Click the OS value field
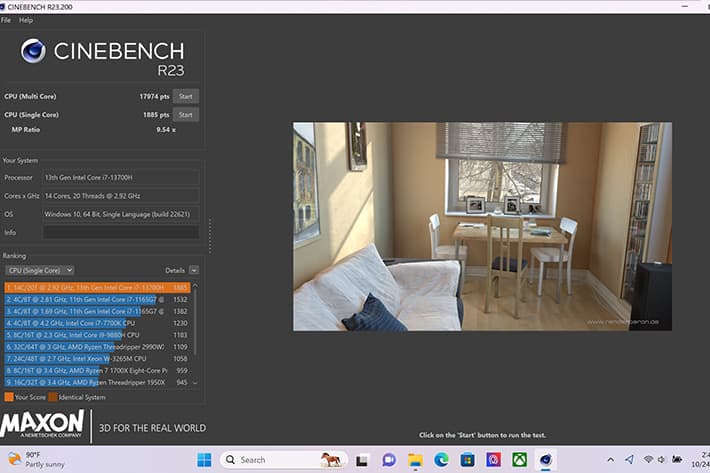This screenshot has width=710, height=473. [x=121, y=214]
